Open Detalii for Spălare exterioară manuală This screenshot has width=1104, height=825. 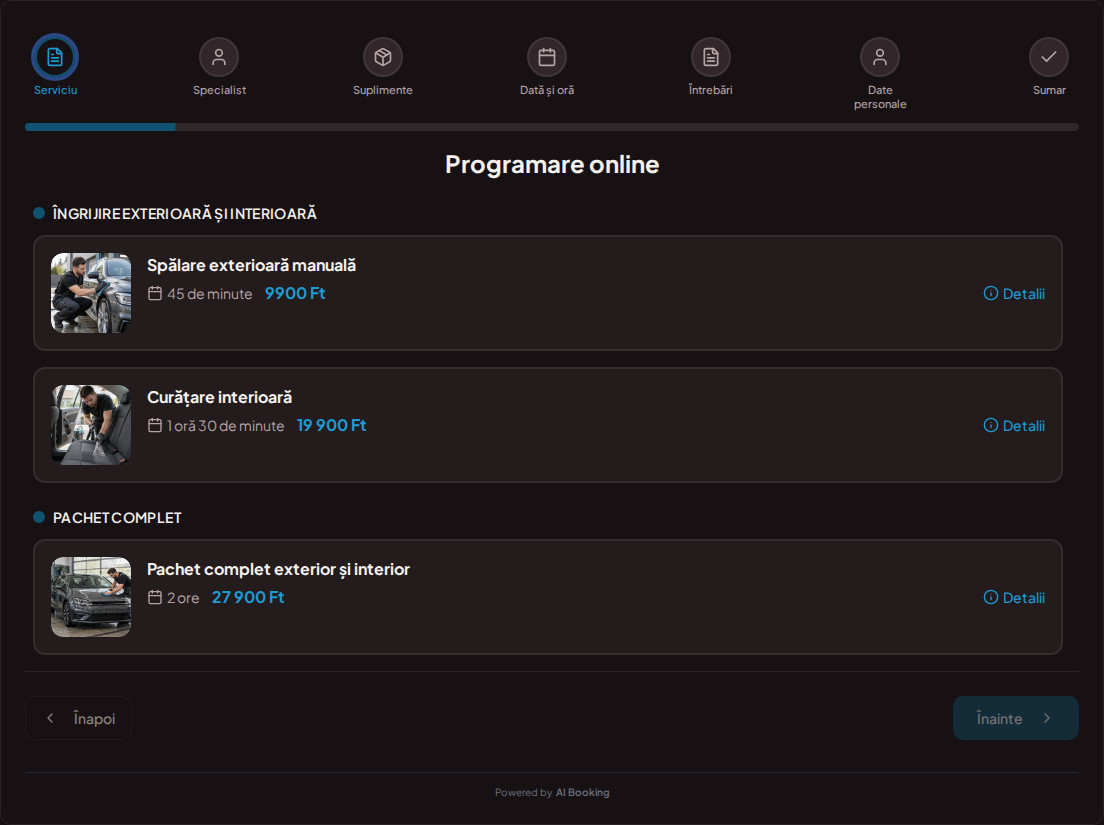(x=1014, y=294)
